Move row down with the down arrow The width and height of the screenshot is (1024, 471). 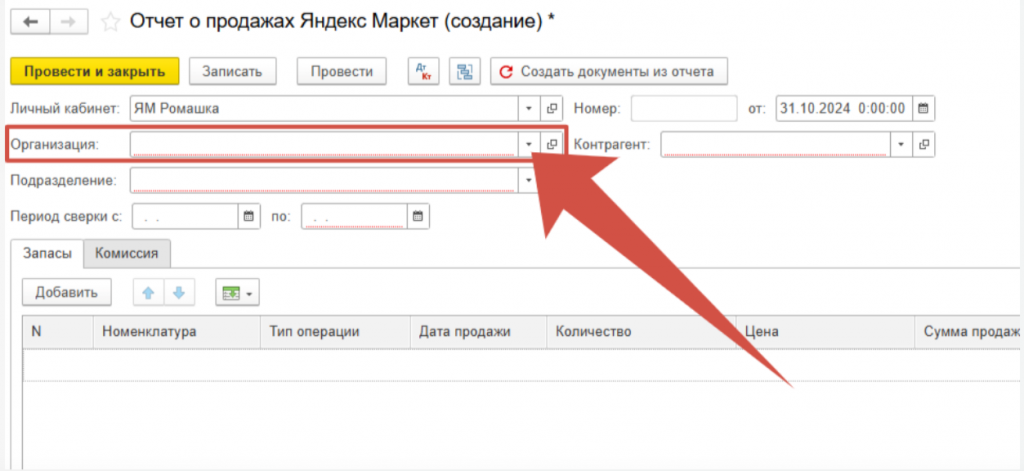179,293
